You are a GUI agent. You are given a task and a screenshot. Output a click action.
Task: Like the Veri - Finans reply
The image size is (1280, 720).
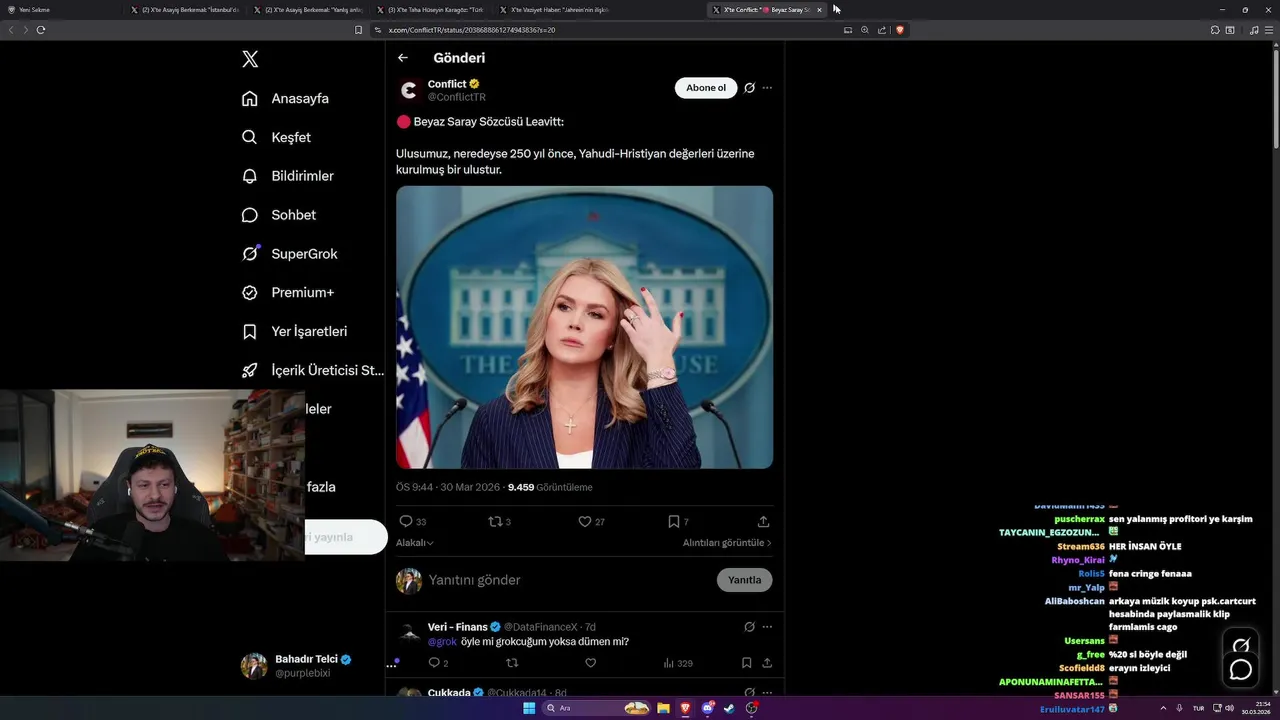590,663
